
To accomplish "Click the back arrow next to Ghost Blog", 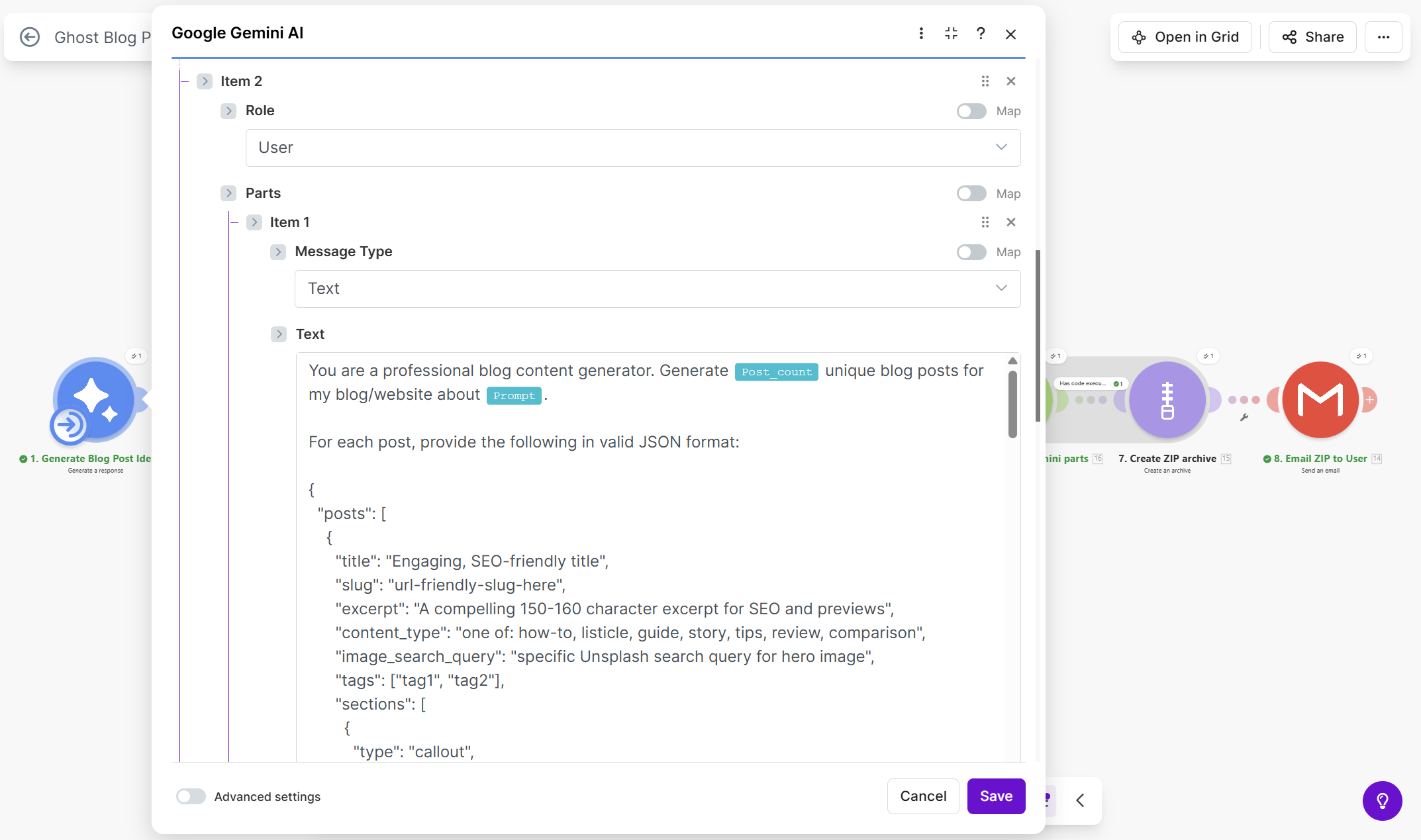I will [x=30, y=37].
